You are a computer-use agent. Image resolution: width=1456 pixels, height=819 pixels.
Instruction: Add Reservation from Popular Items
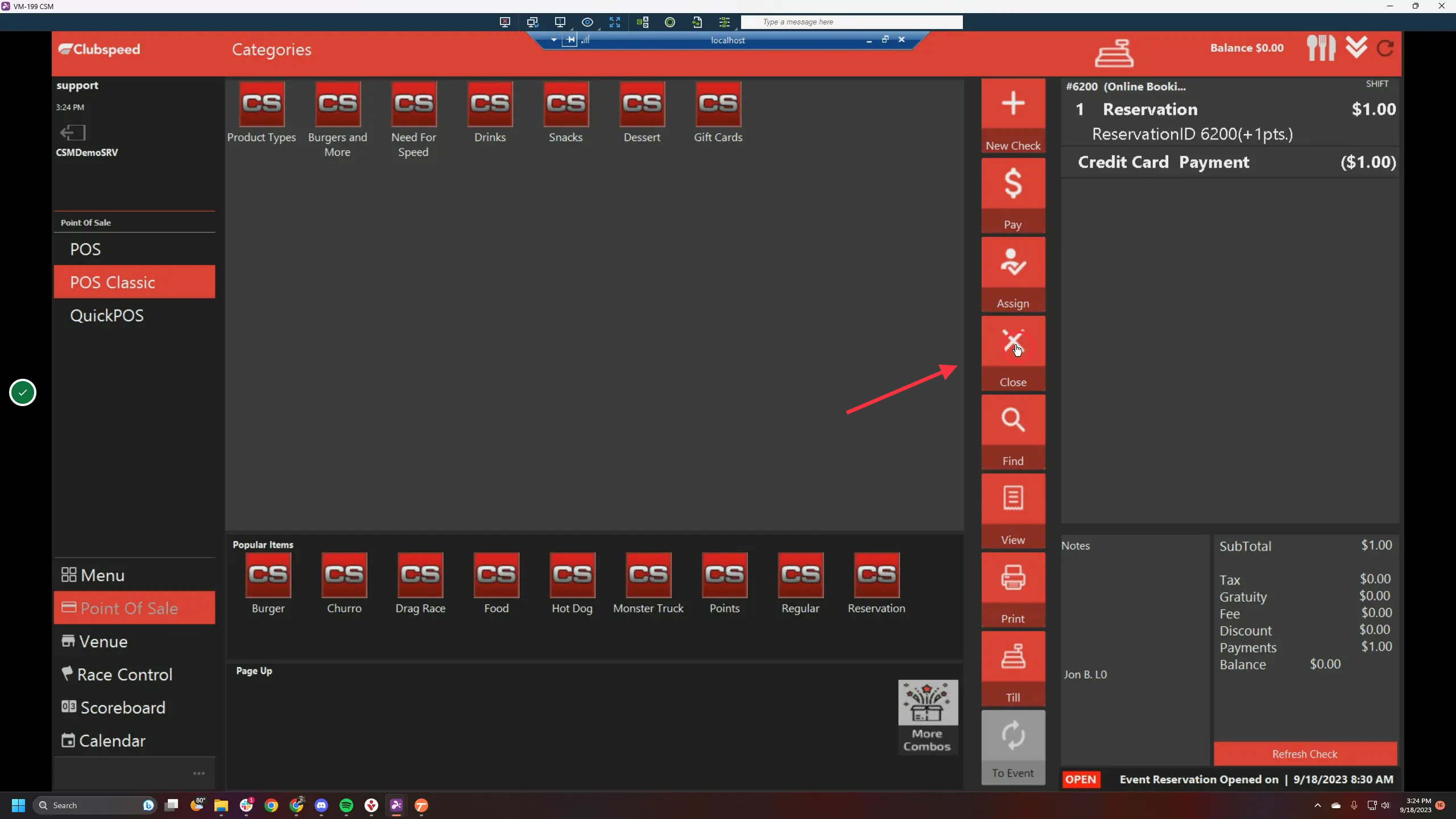pos(876,584)
